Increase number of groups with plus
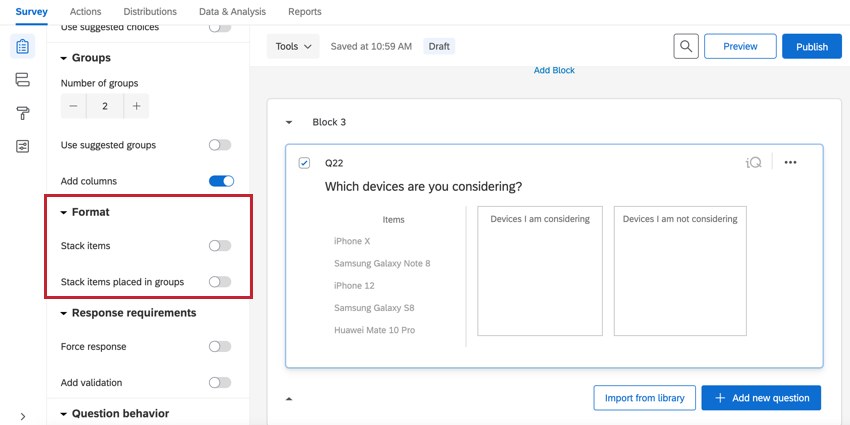 point(136,106)
